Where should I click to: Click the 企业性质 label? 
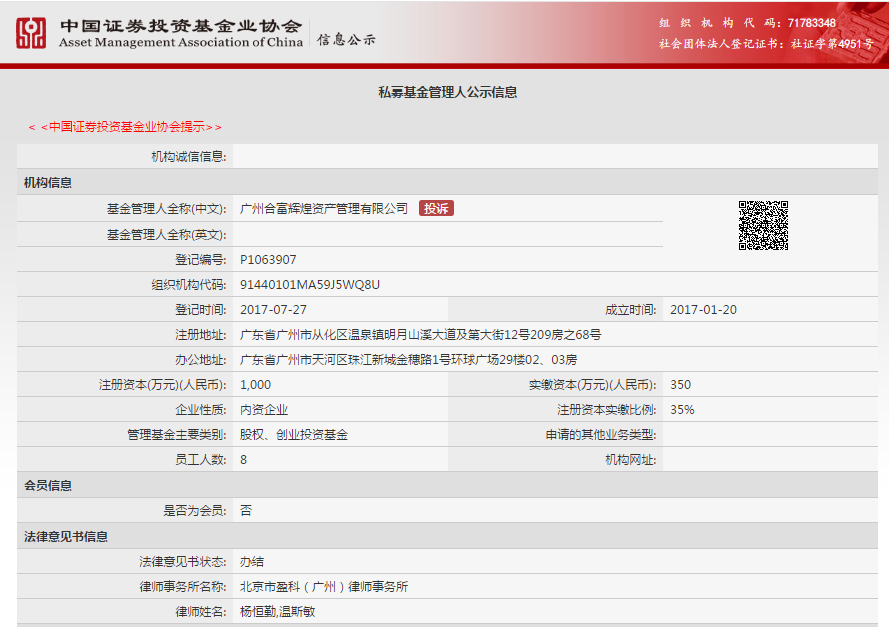(201, 409)
